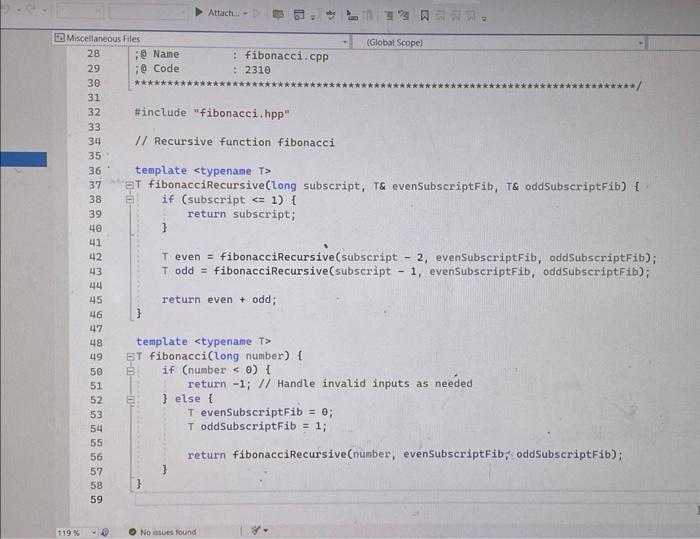Click line number 35 in the margin

click(x=95, y=156)
